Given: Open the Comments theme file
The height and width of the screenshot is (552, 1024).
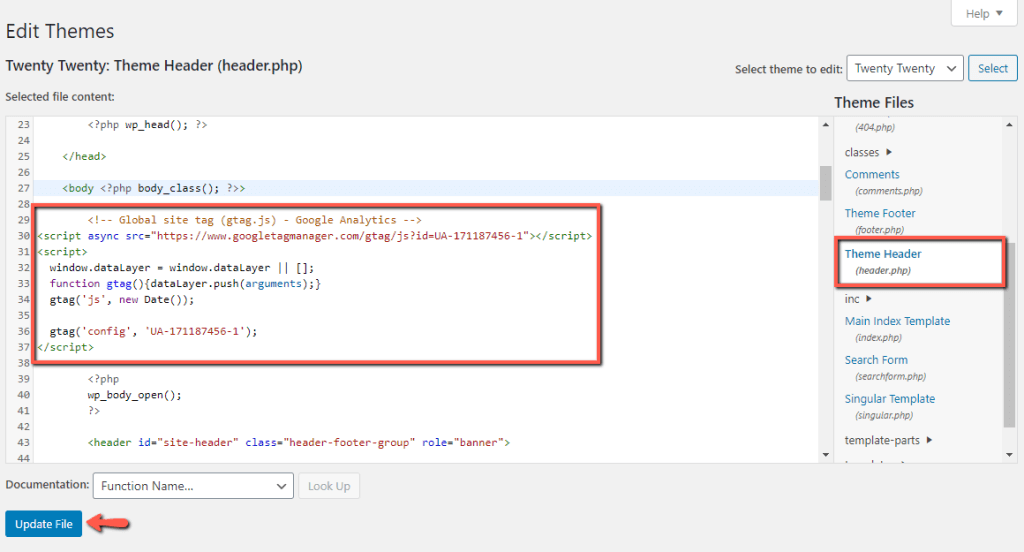Looking at the screenshot, I should click(872, 174).
